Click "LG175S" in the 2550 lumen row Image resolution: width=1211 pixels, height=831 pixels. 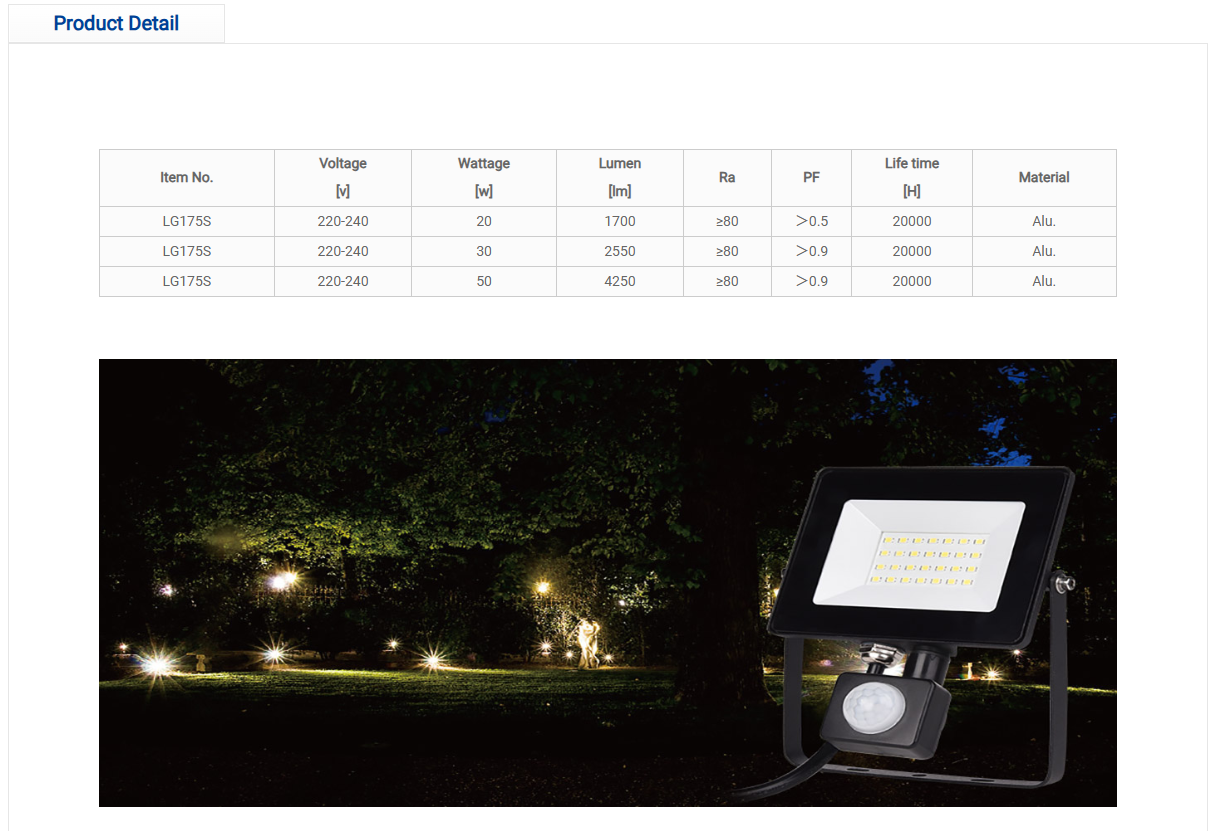(187, 252)
